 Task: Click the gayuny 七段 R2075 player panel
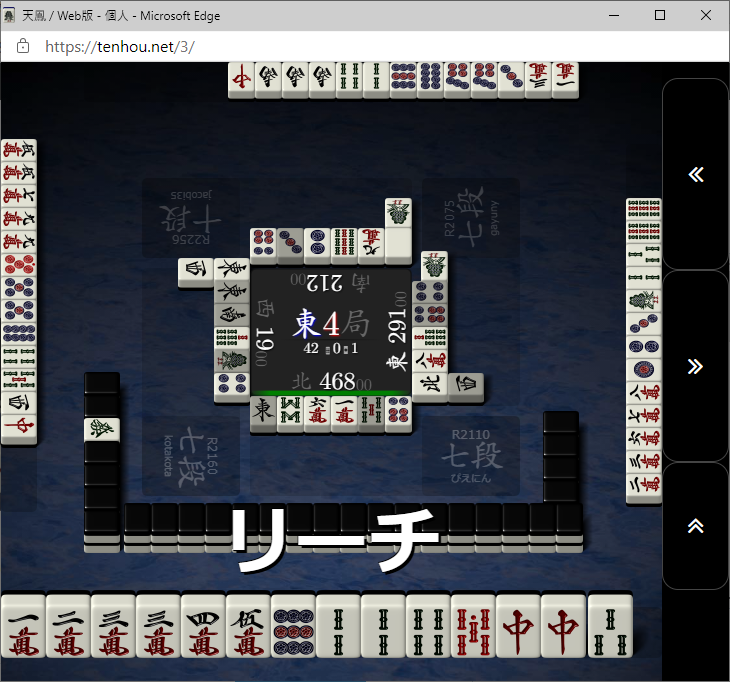[471, 217]
